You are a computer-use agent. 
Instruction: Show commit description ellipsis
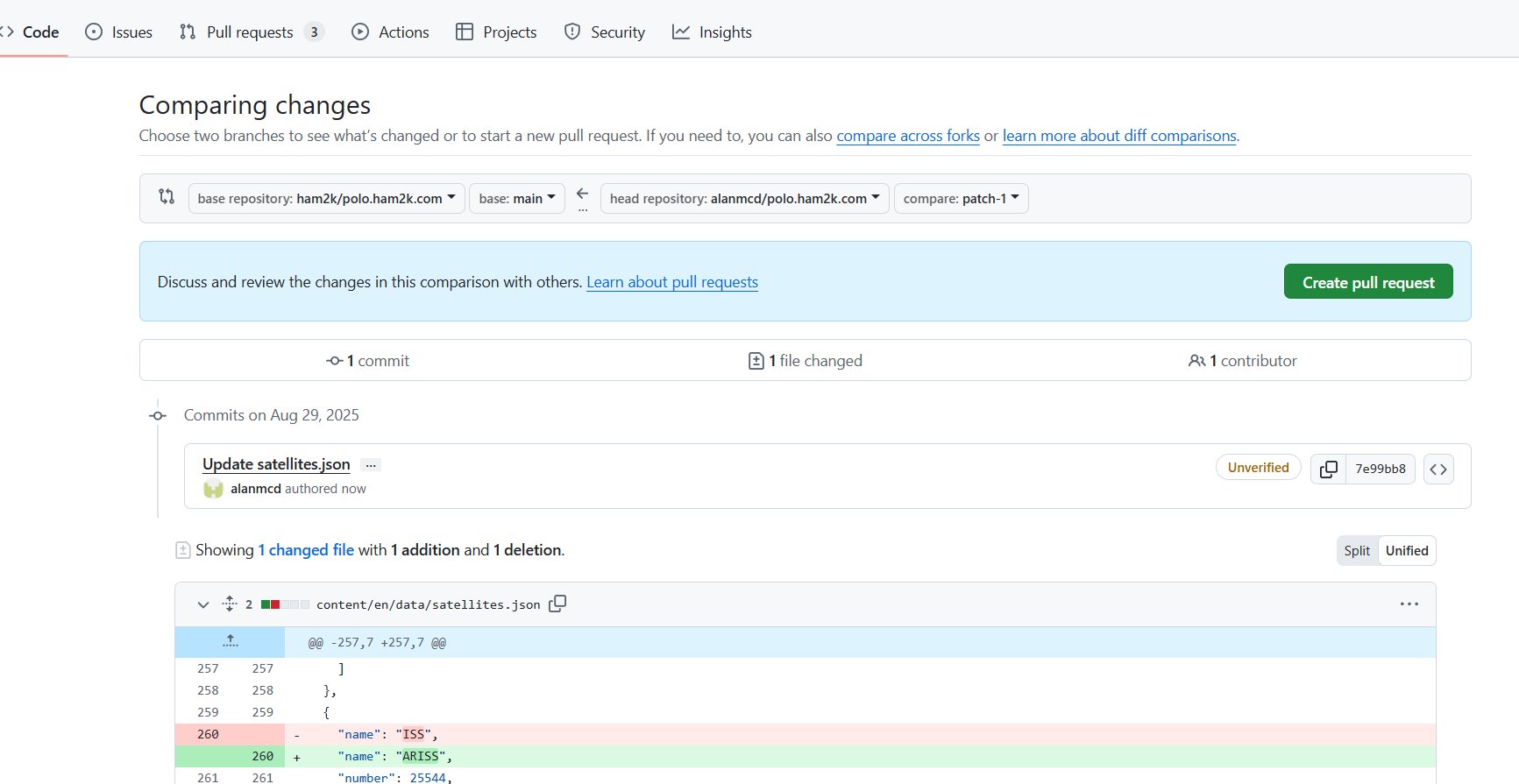371,465
